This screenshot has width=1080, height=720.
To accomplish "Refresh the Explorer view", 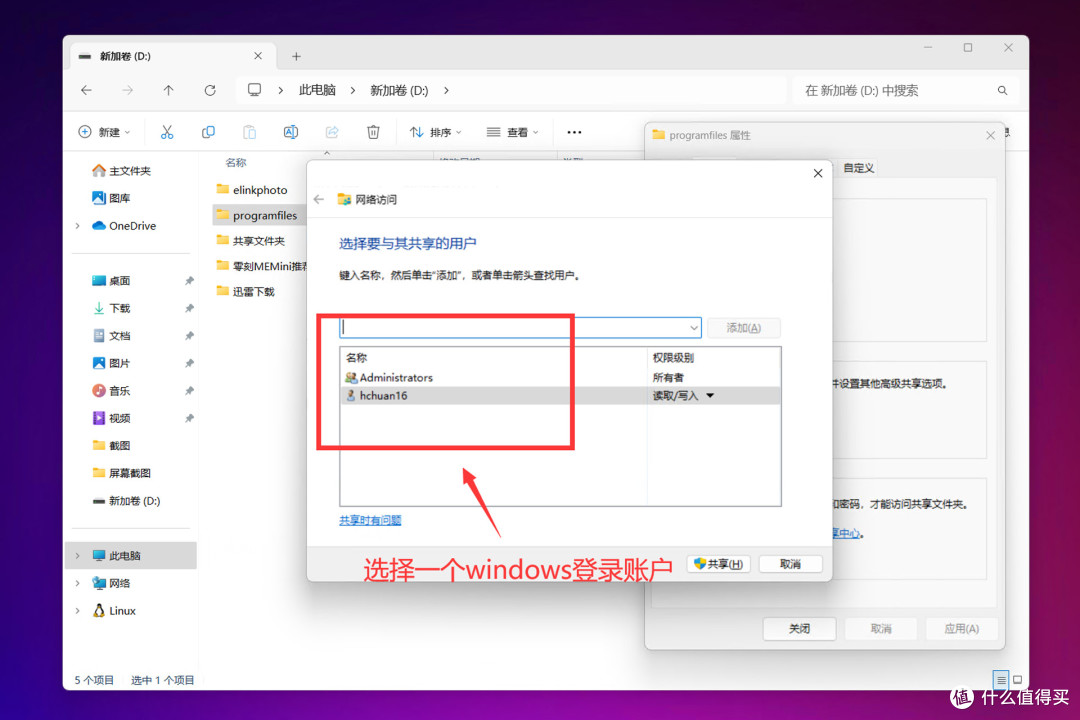I will point(210,90).
